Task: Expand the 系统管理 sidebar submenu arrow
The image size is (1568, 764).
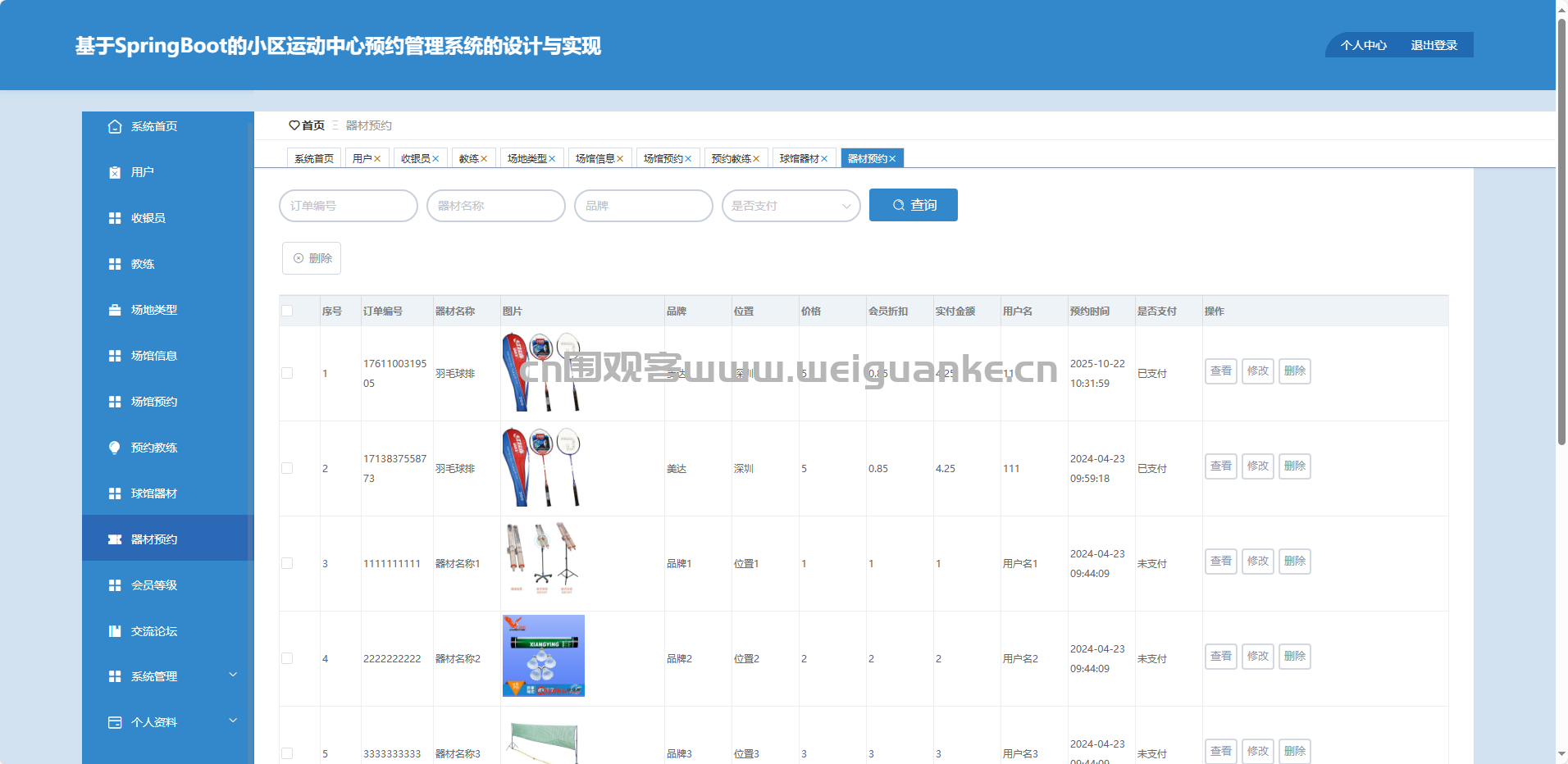Action: [x=233, y=675]
